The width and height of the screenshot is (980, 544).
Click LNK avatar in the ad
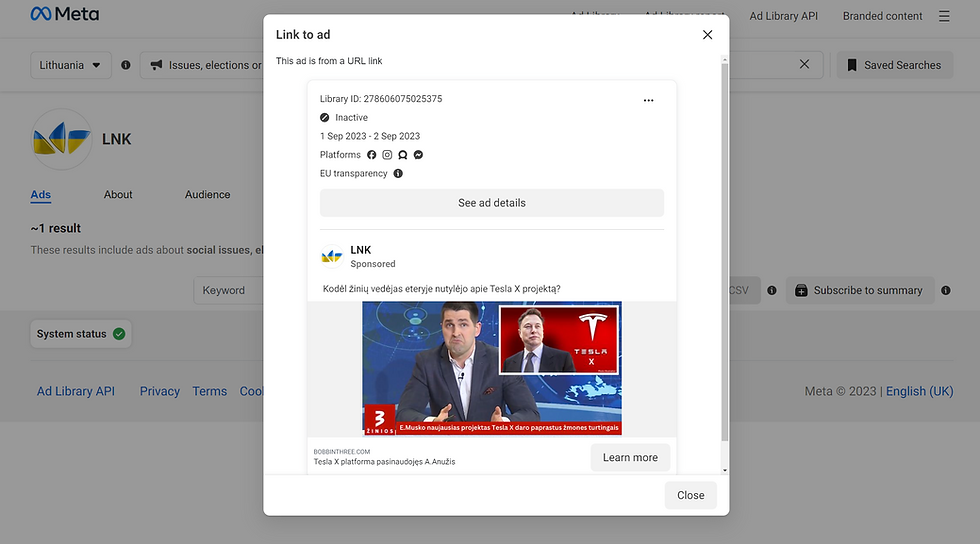point(331,256)
